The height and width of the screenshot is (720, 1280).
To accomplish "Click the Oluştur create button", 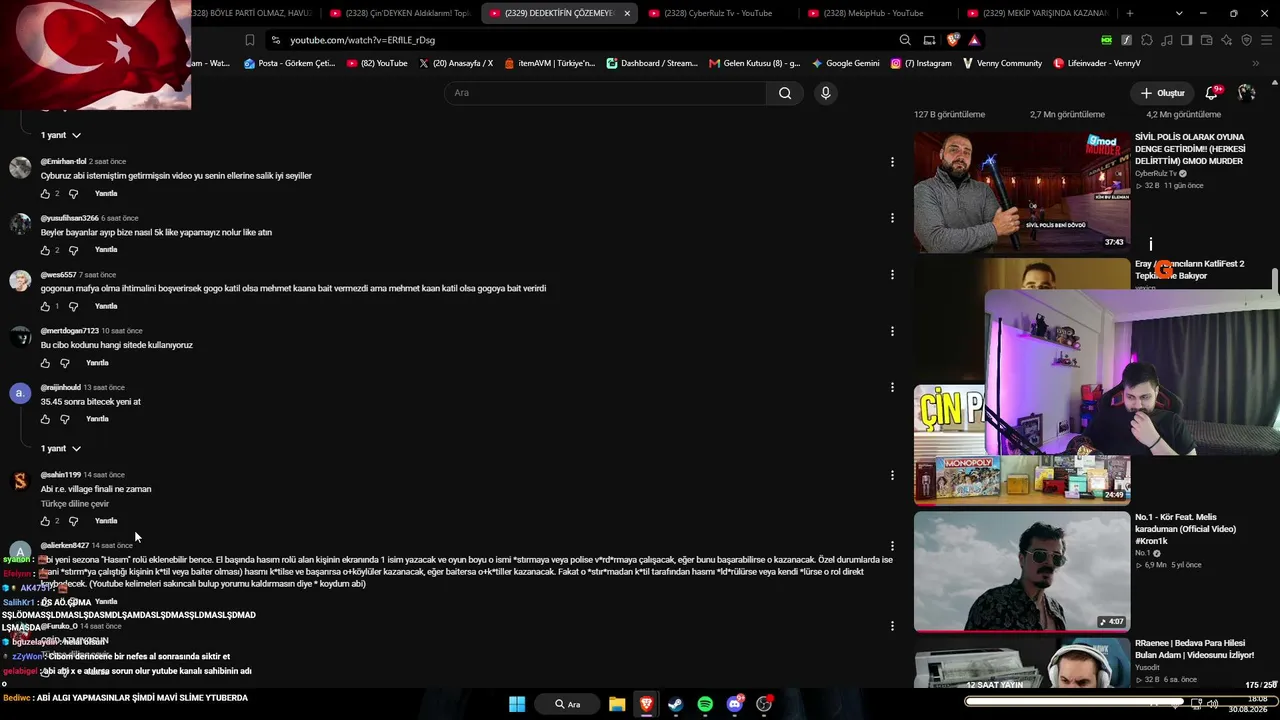I will click(1162, 93).
